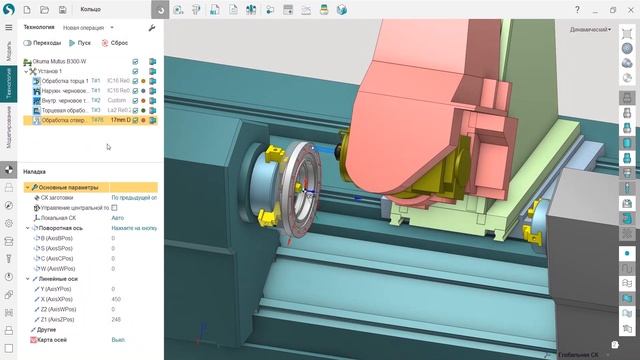This screenshot has height=360, width=640.
Task: Click the green stamp toolbar icon
Action: (x=324, y=10)
